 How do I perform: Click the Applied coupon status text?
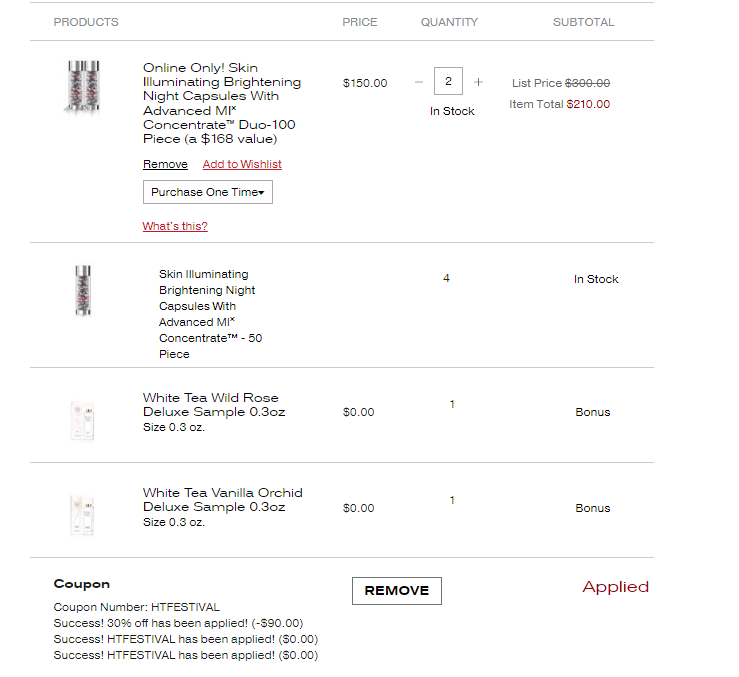click(x=616, y=587)
